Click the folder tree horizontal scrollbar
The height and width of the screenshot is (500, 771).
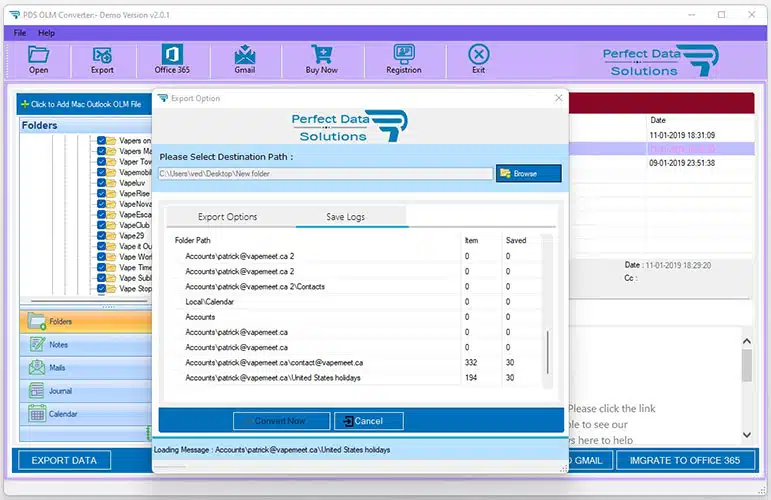(x=89, y=301)
